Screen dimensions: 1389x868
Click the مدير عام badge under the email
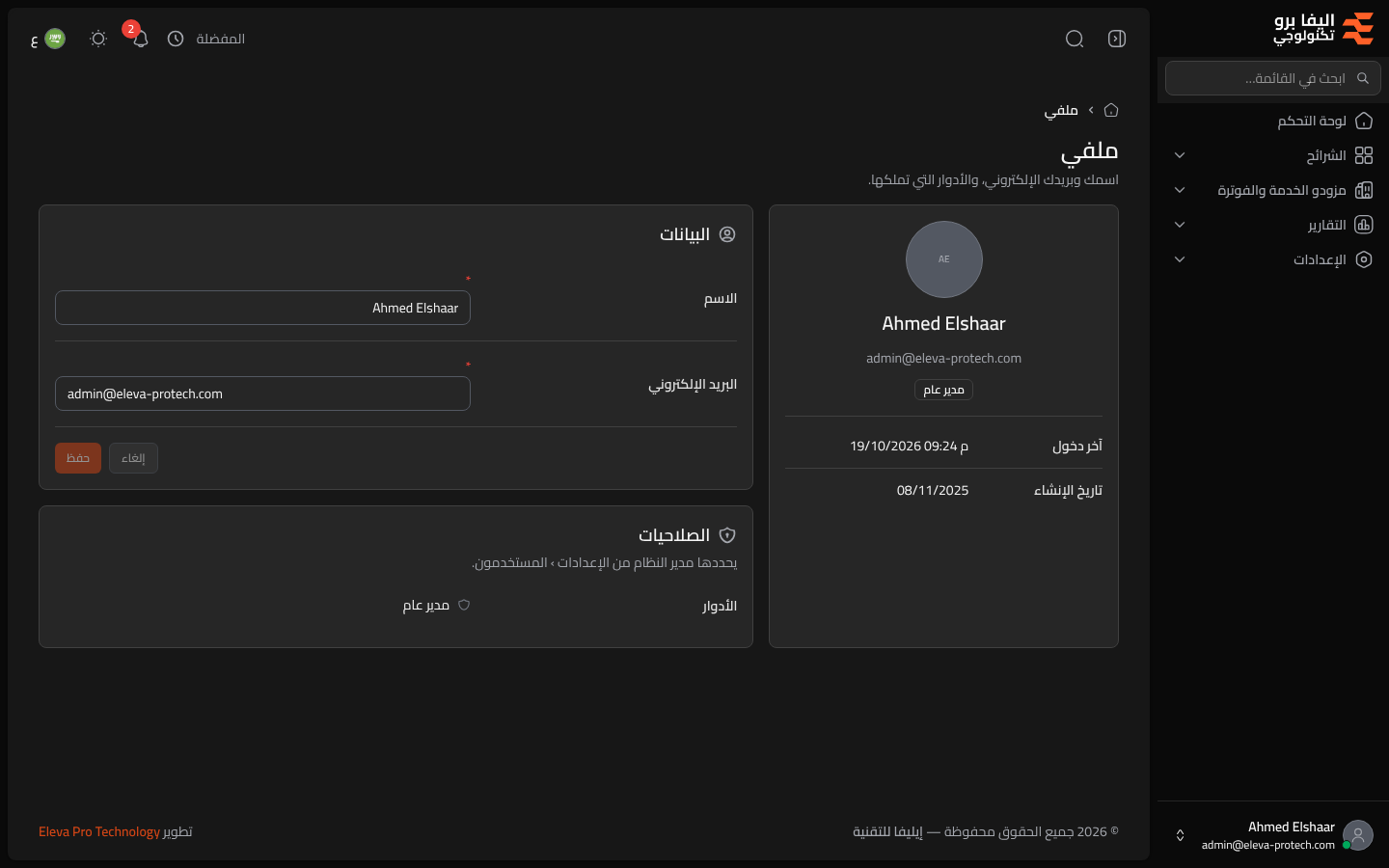click(944, 390)
